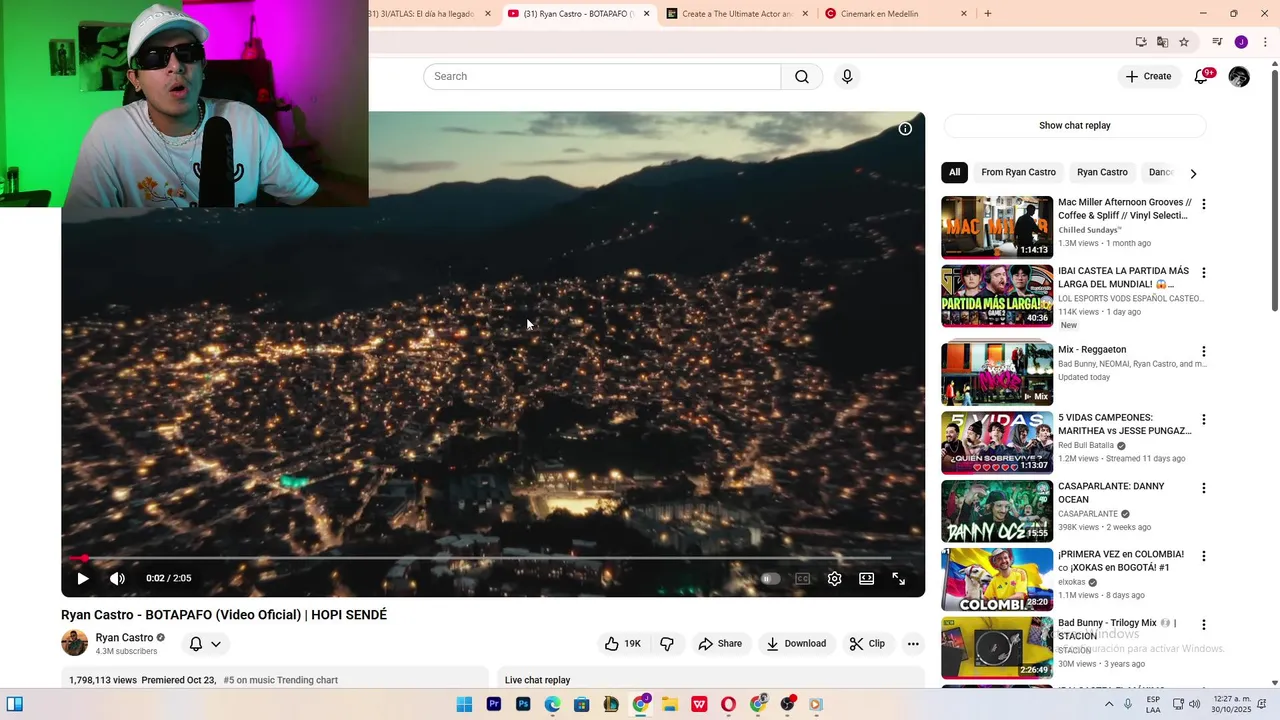
Task: Click Show chat replay
Action: point(1075,125)
